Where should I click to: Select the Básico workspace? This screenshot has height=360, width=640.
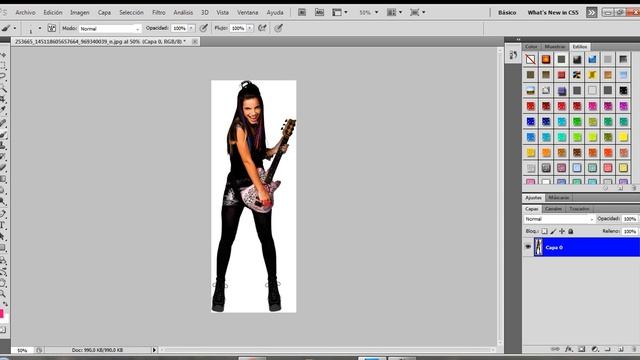[507, 13]
